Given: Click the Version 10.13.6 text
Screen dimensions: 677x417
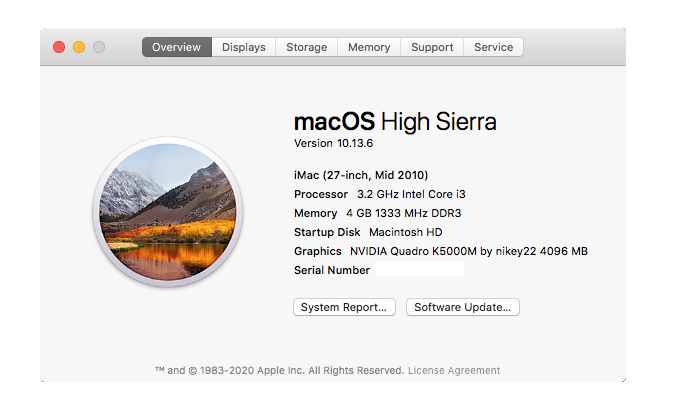Looking at the screenshot, I should [333, 143].
